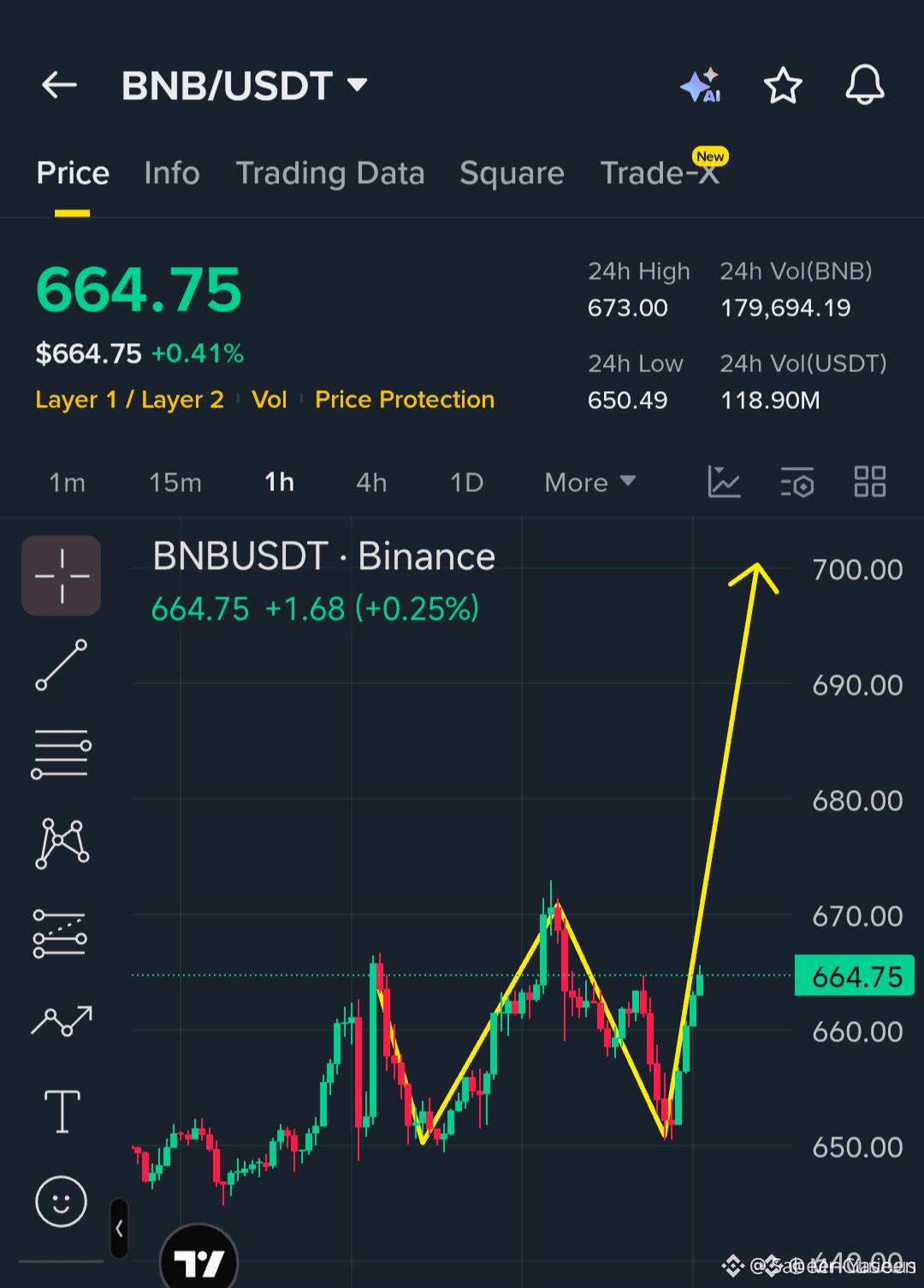Go back with the left arrow
This screenshot has width=924, height=1288.
tap(59, 85)
